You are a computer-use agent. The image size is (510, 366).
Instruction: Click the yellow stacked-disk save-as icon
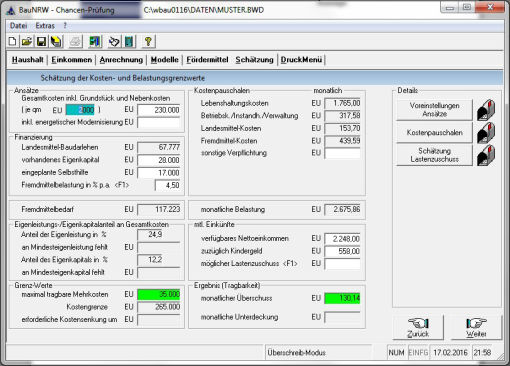(56, 42)
